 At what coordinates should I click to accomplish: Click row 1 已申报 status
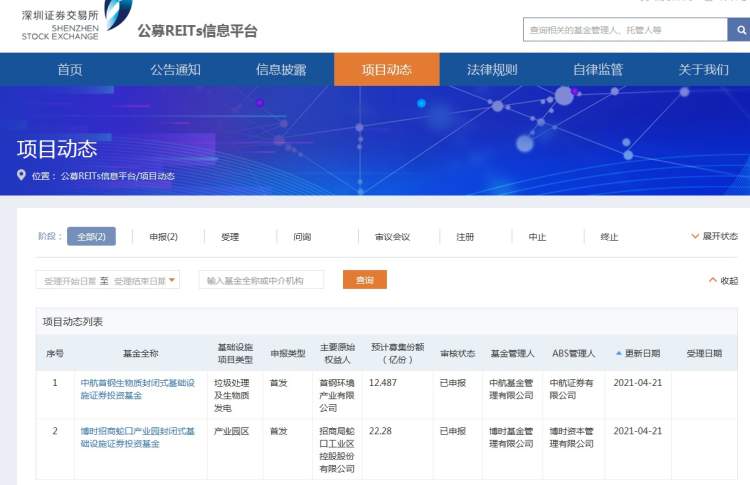pos(452,383)
